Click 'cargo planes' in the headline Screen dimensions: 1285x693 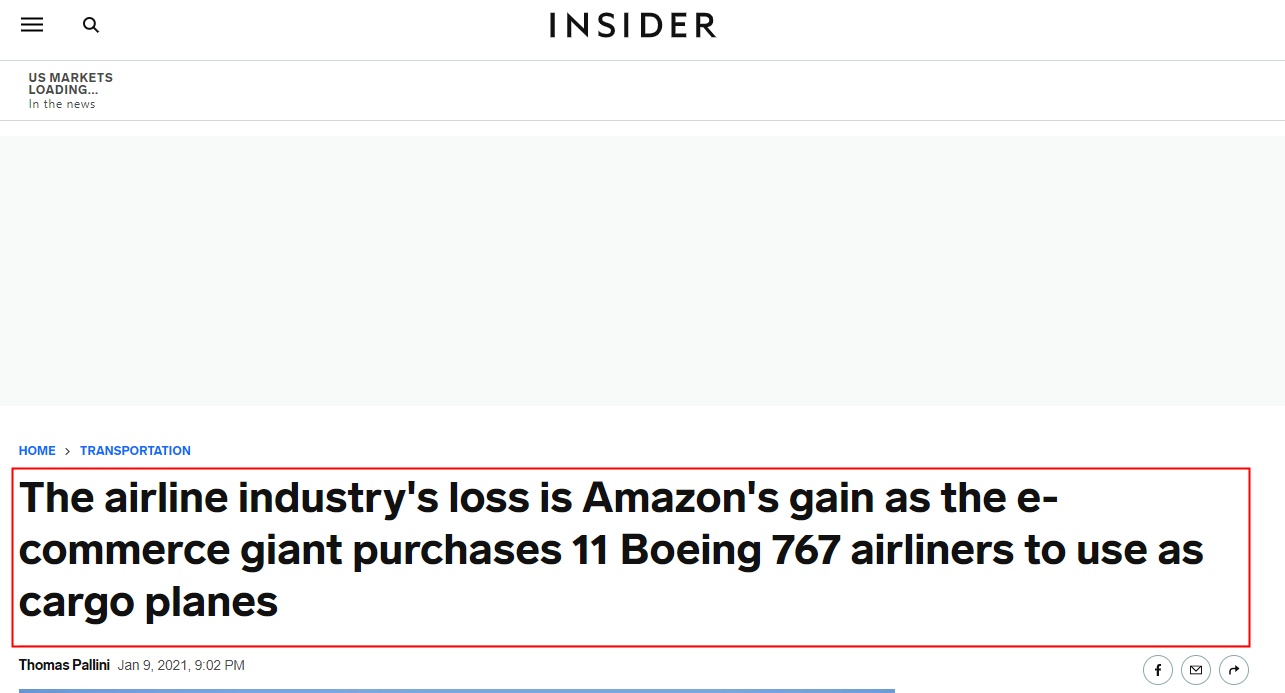(x=148, y=602)
